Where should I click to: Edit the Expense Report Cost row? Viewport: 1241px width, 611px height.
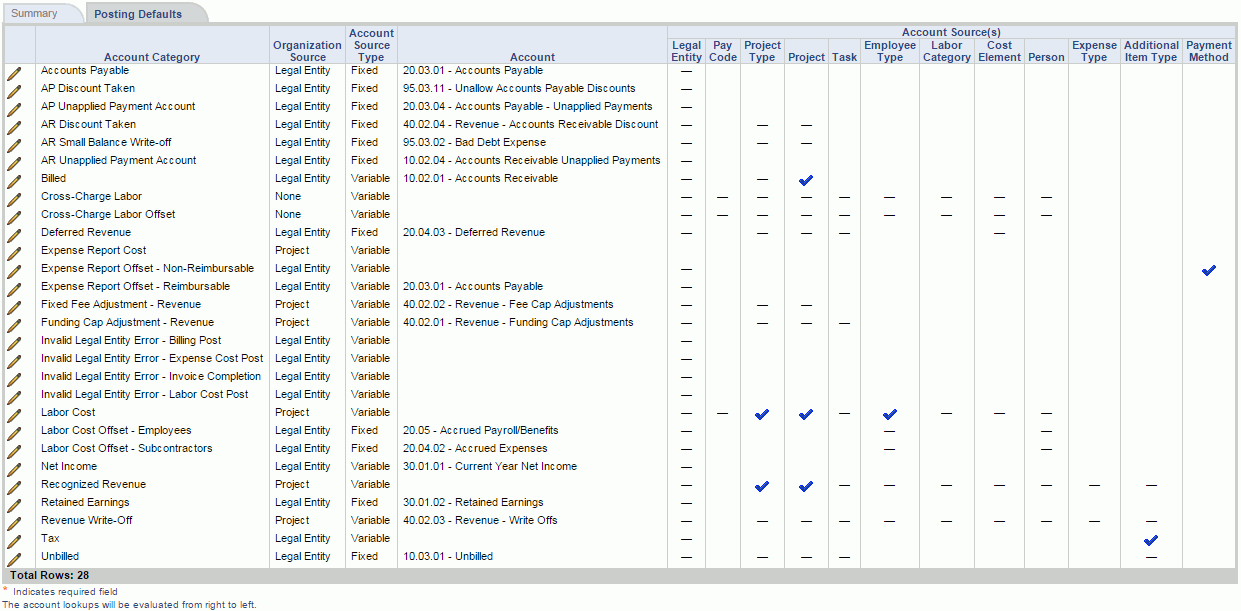pos(14,253)
